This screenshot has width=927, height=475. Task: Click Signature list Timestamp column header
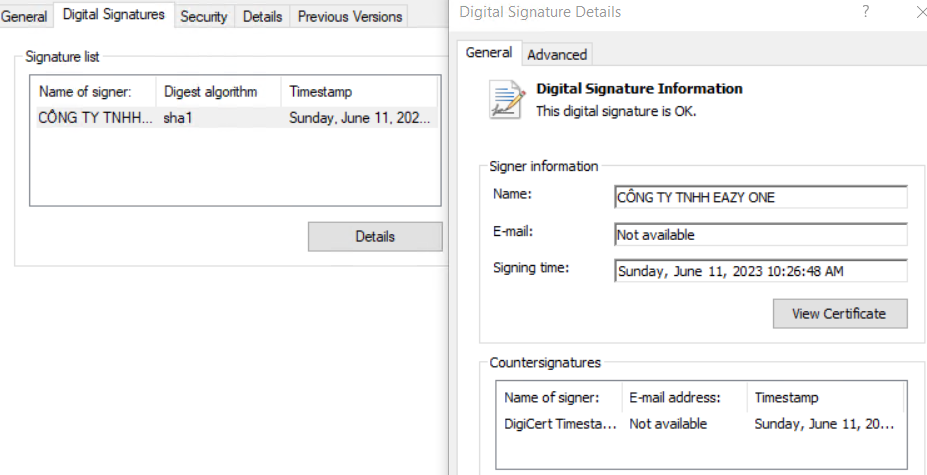pos(360,91)
